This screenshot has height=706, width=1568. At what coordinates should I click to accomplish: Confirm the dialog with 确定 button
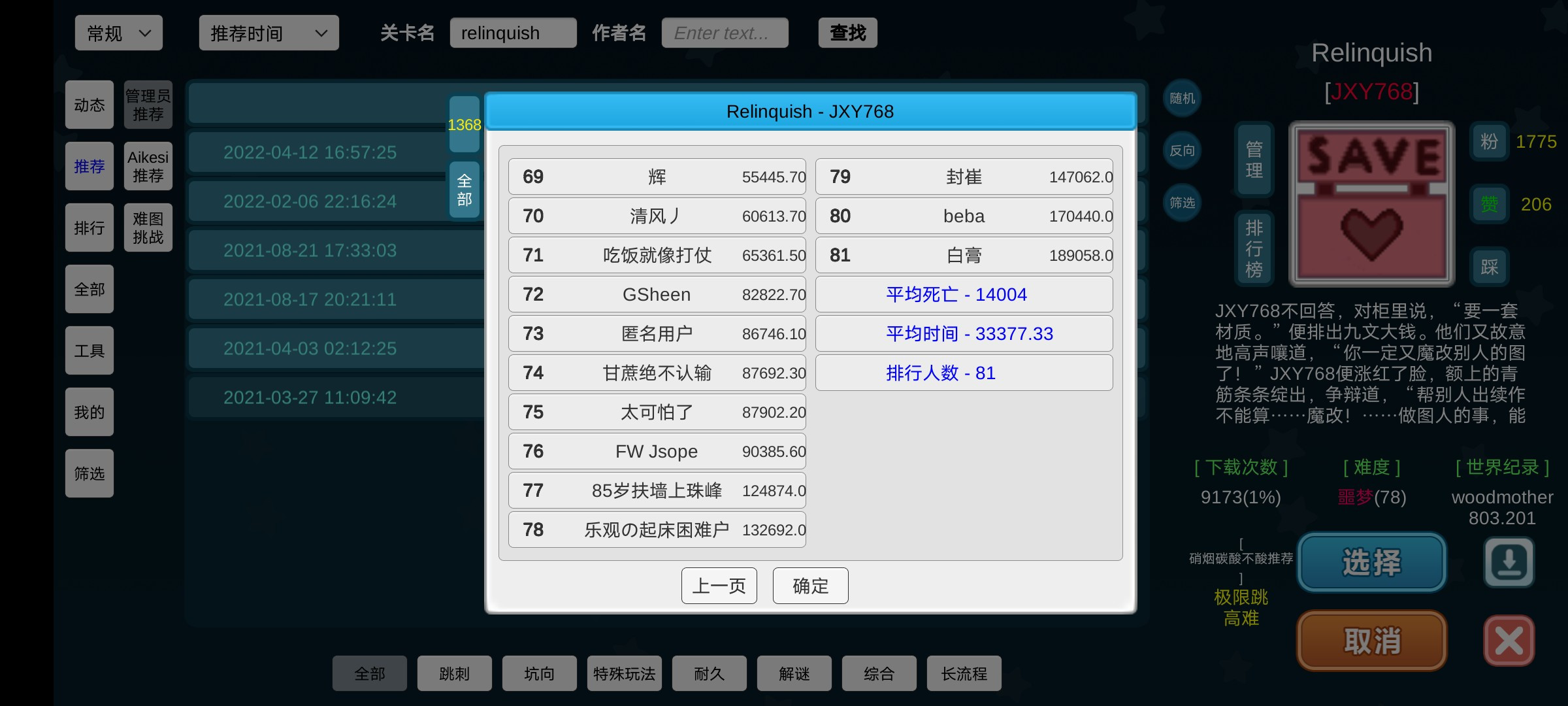click(x=810, y=586)
